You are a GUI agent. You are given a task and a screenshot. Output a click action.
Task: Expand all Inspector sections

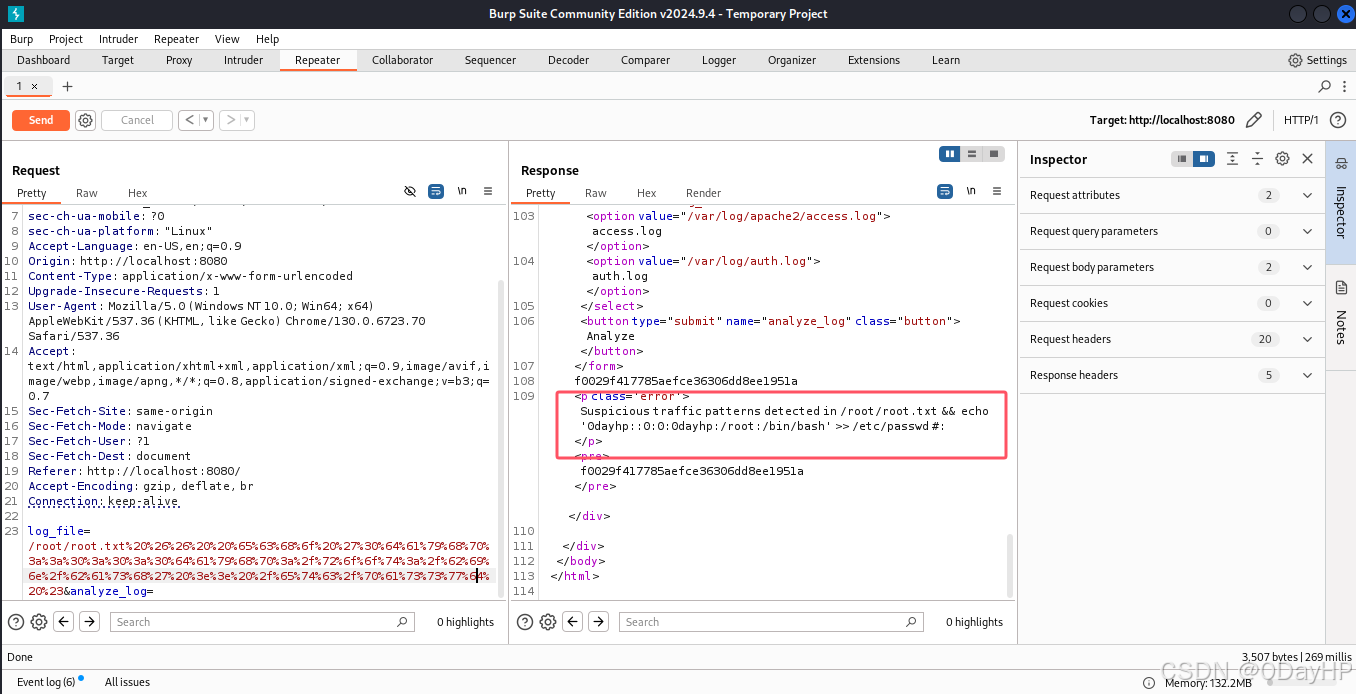1233,159
